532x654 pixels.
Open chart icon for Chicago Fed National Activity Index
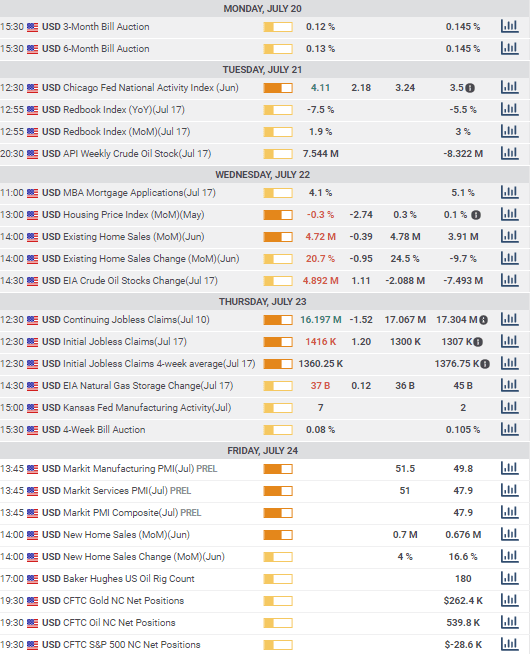[509, 88]
